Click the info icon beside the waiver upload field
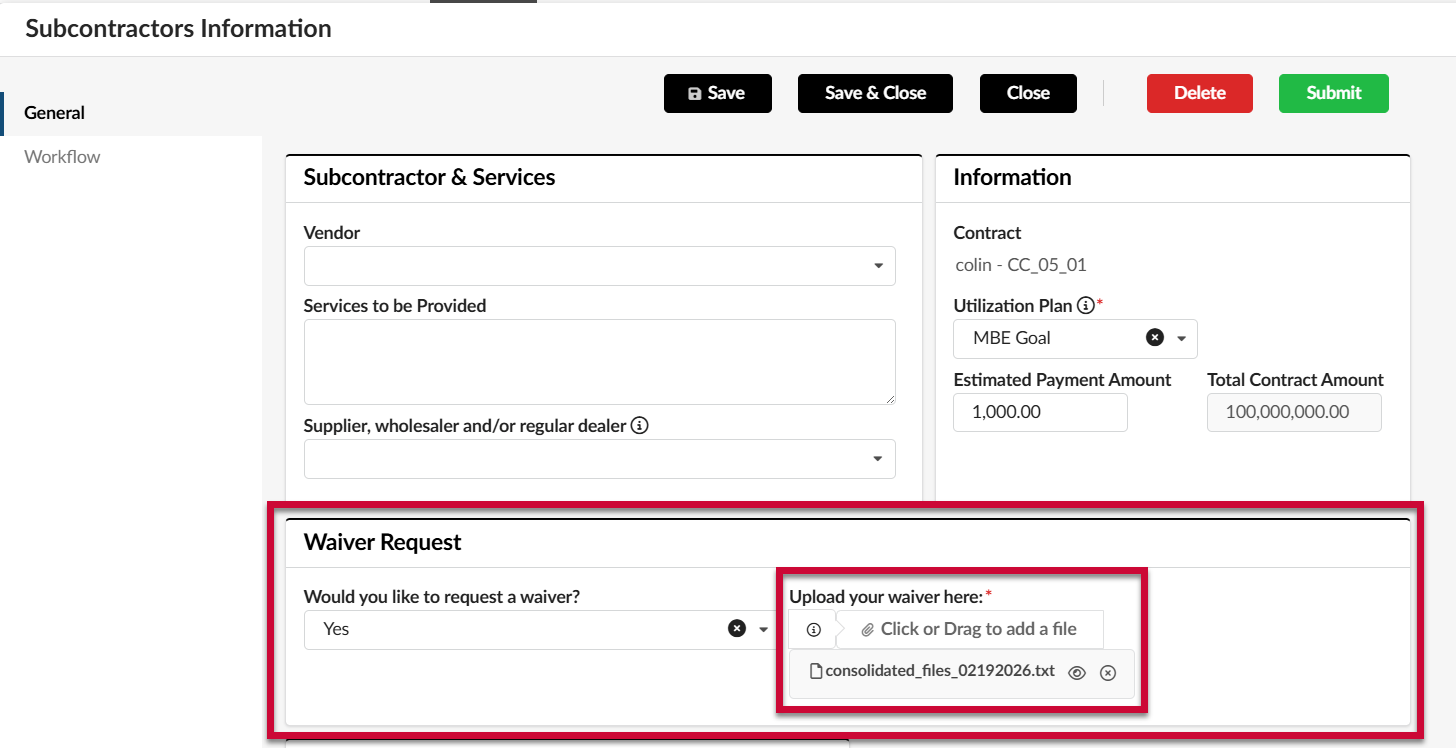Screen dimensions: 1456x748 pyautogui.click(x=813, y=629)
